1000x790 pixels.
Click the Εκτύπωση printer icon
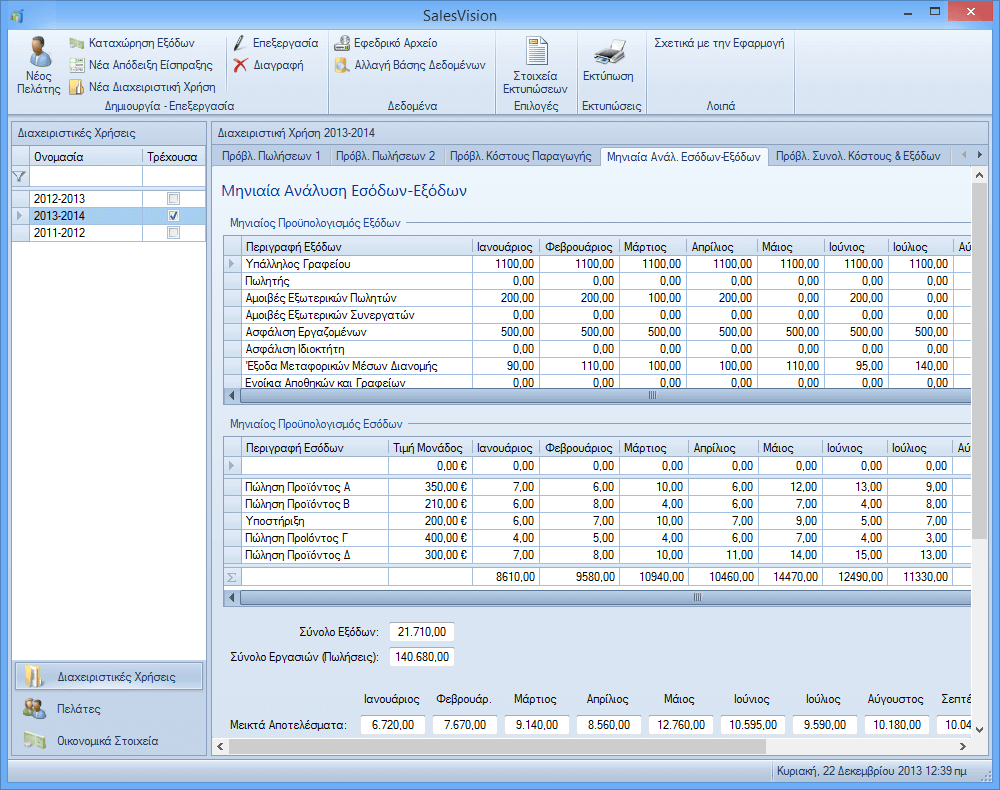[x=608, y=54]
